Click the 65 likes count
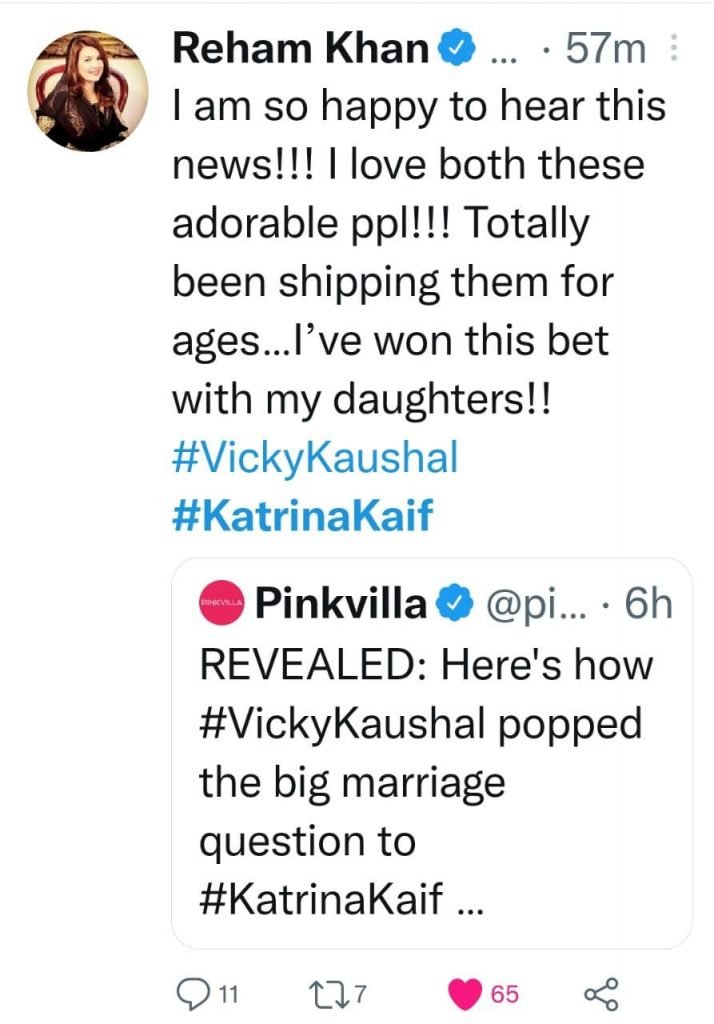This screenshot has height=1024, width=714. (505, 995)
